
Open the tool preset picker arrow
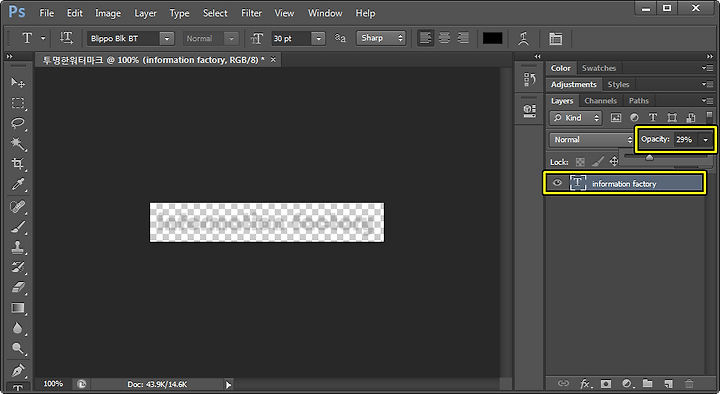click(x=43, y=39)
